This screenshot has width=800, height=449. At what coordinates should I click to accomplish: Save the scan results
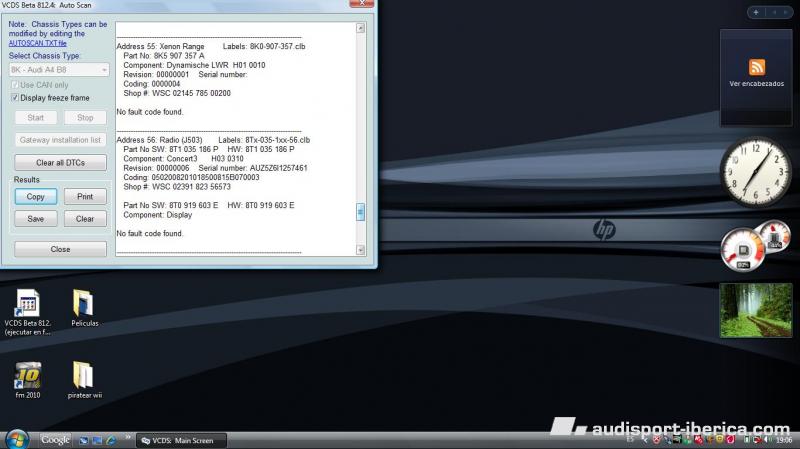tap(35, 219)
